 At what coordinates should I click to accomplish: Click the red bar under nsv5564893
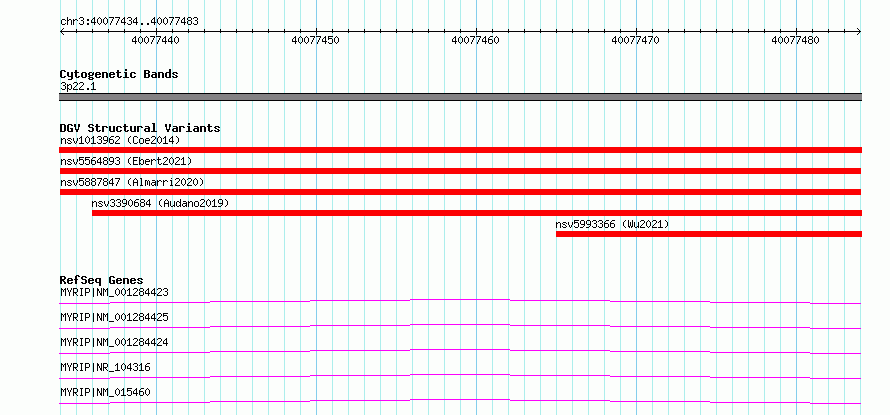click(460, 171)
